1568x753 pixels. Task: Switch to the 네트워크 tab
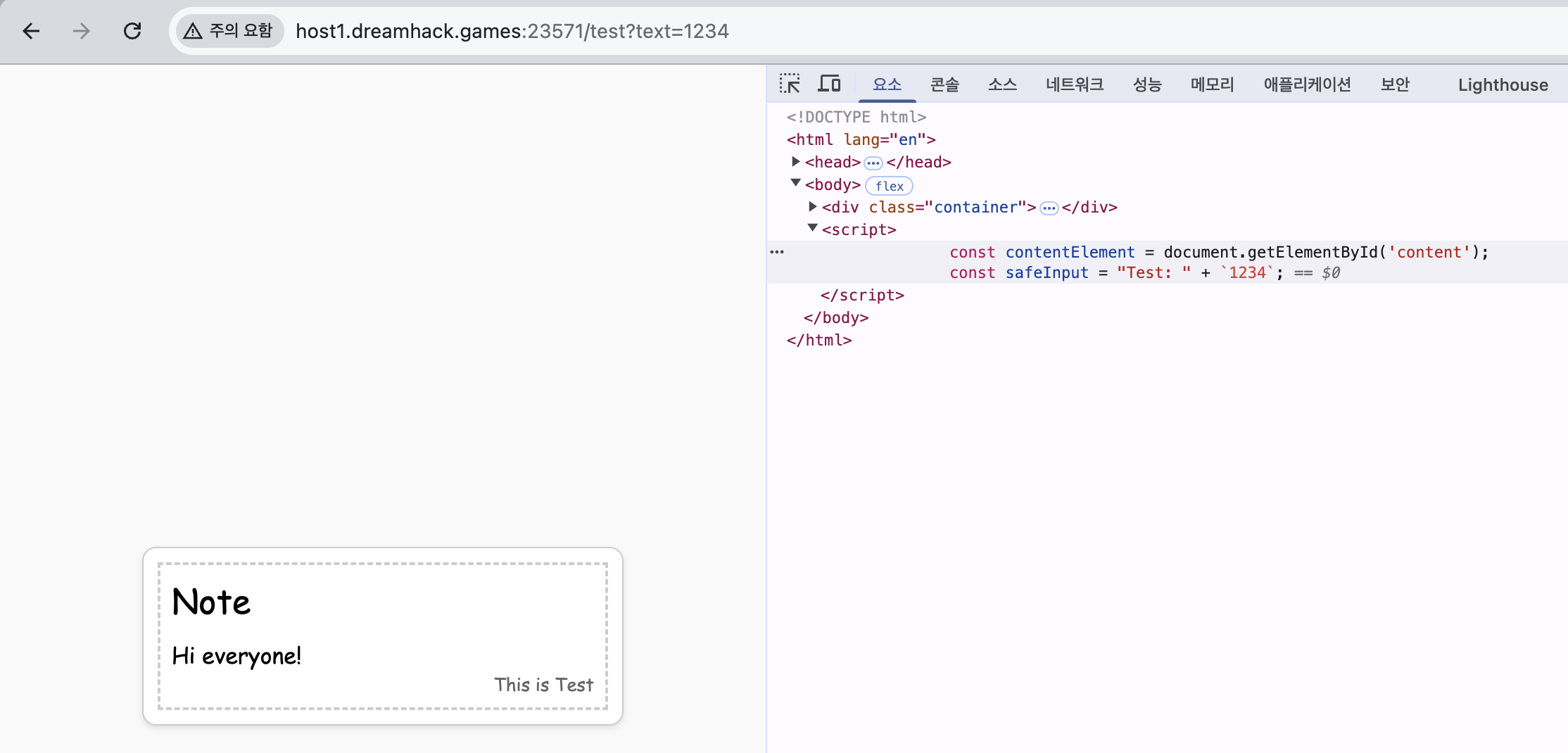pos(1075,84)
